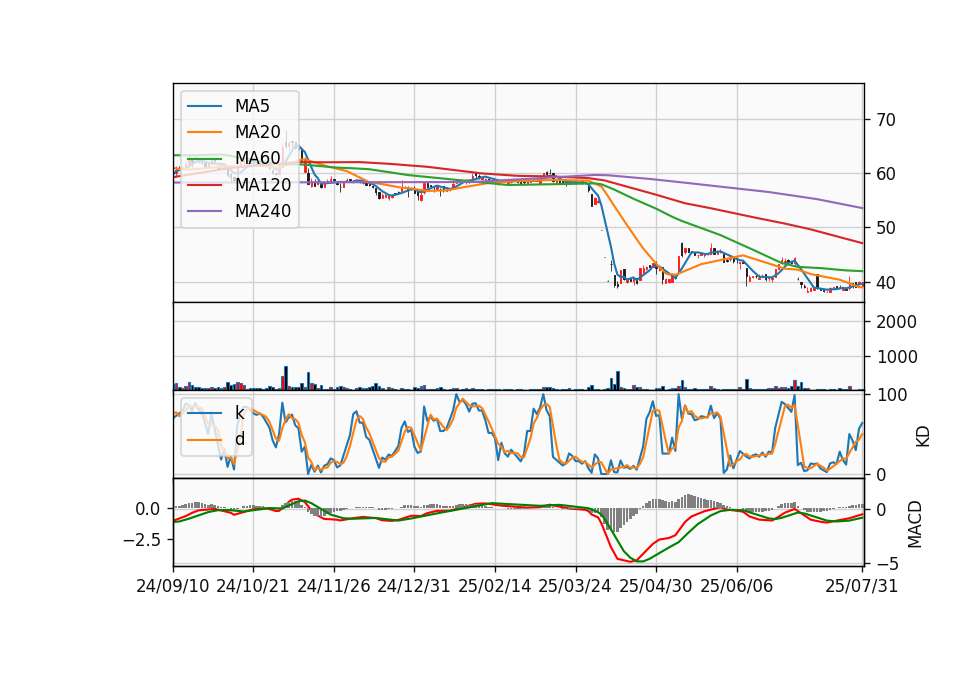The image size is (960, 690).
Task: Click the 1000 volume axis label
Action: (896, 357)
